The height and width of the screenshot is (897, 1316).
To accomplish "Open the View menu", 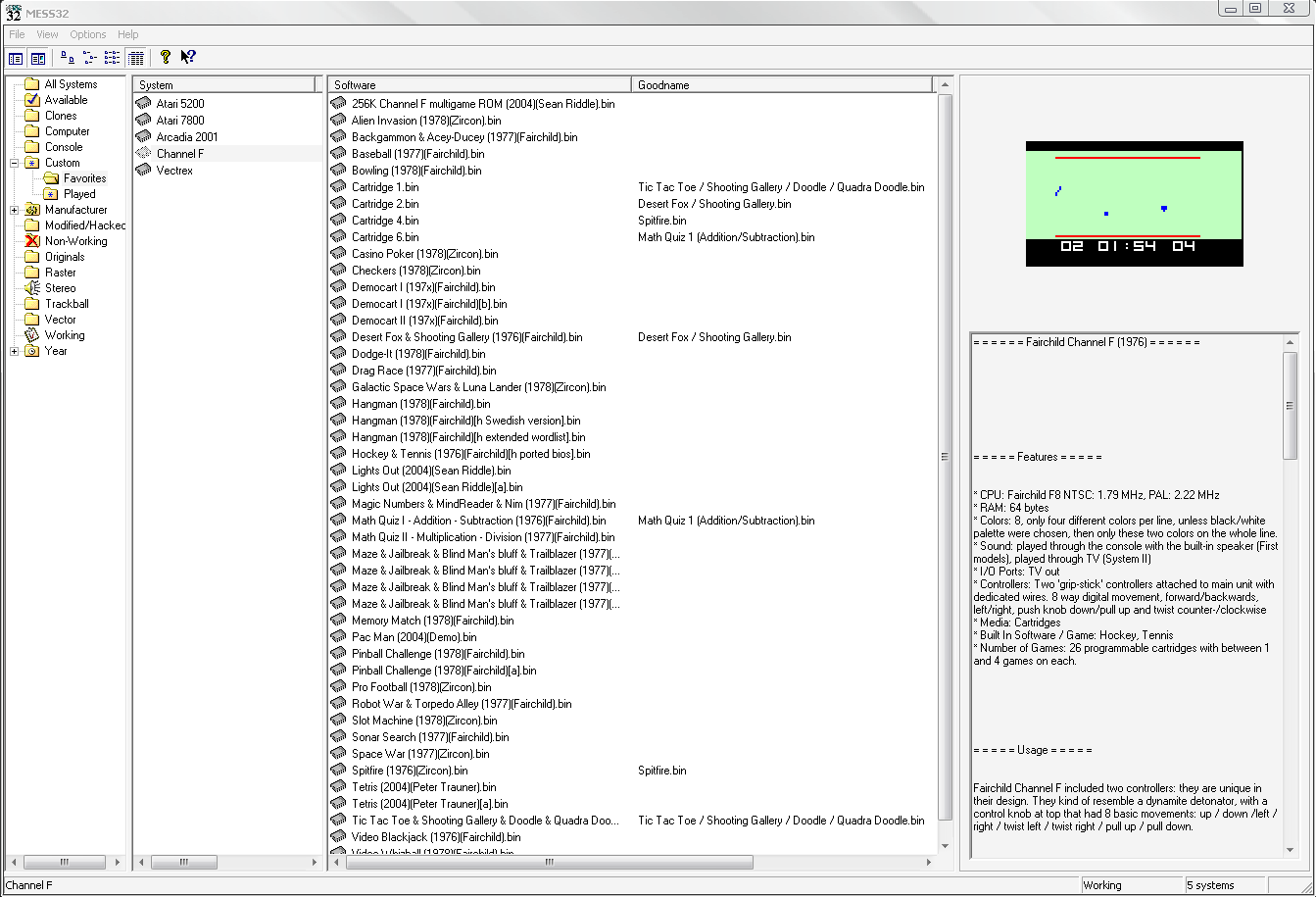I will pyautogui.click(x=47, y=34).
